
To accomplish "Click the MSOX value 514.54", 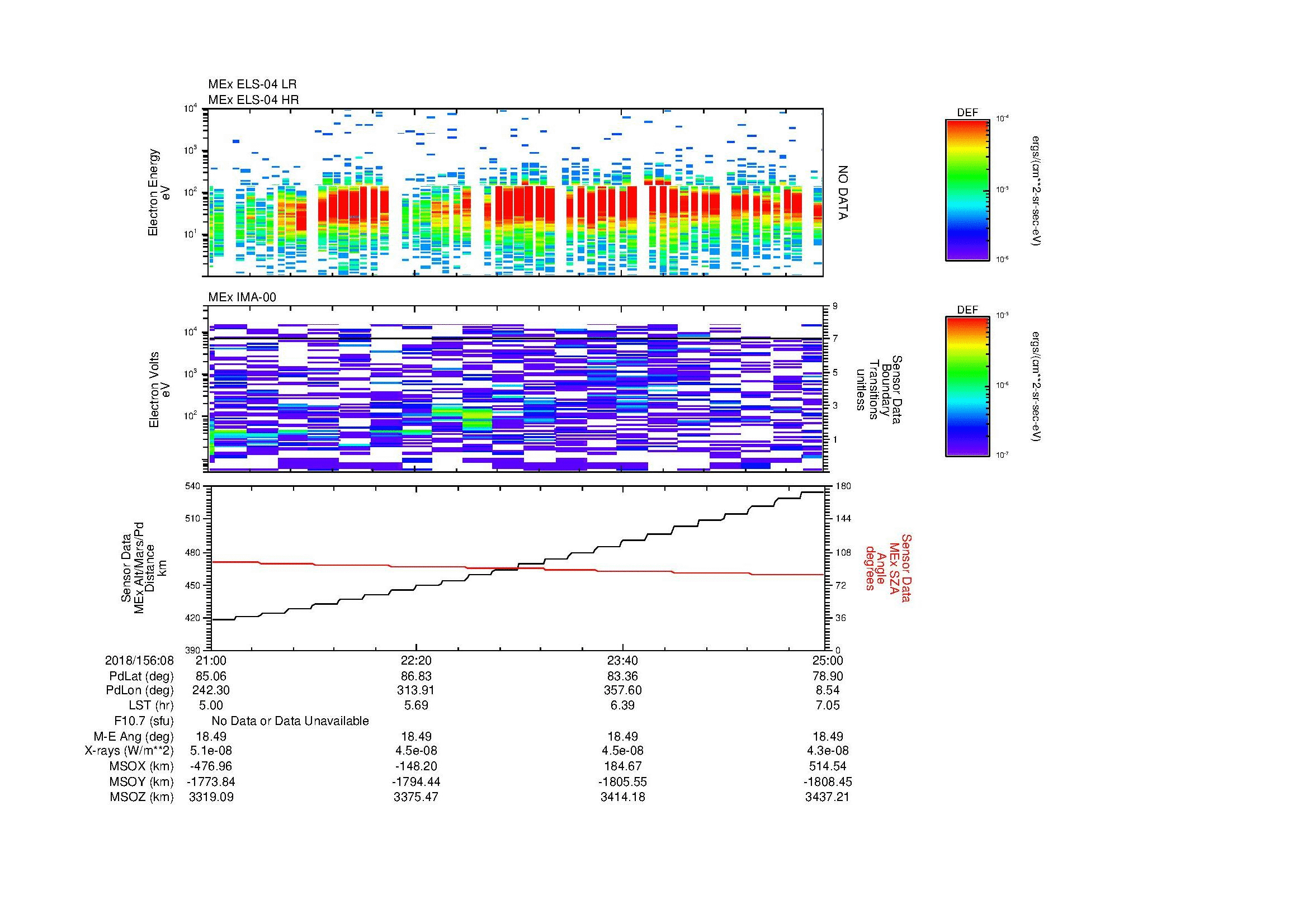I will tap(828, 766).
